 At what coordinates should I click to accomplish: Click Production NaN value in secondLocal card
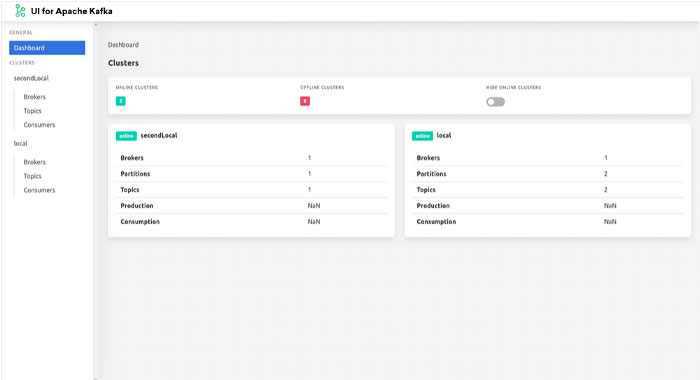coord(314,206)
